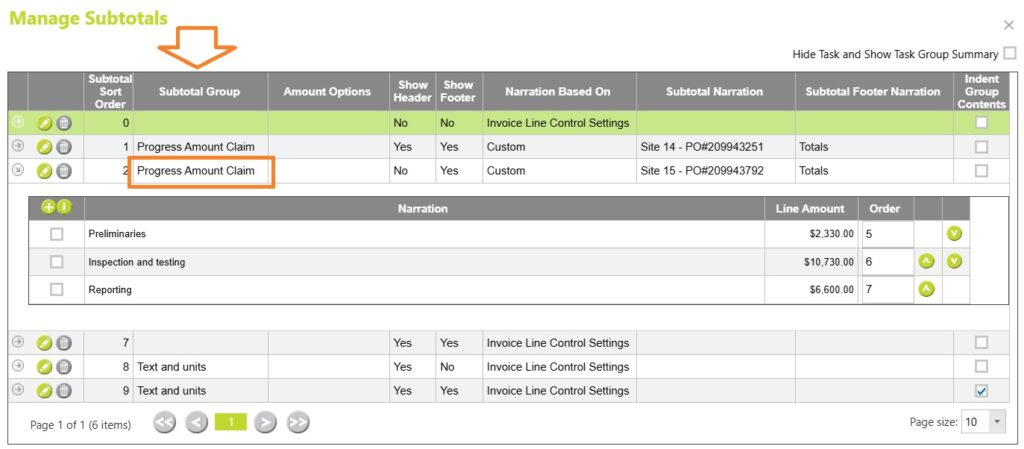Edit subtotal row with sort order 9
Screen dimensions: 1024x449
tap(44, 391)
